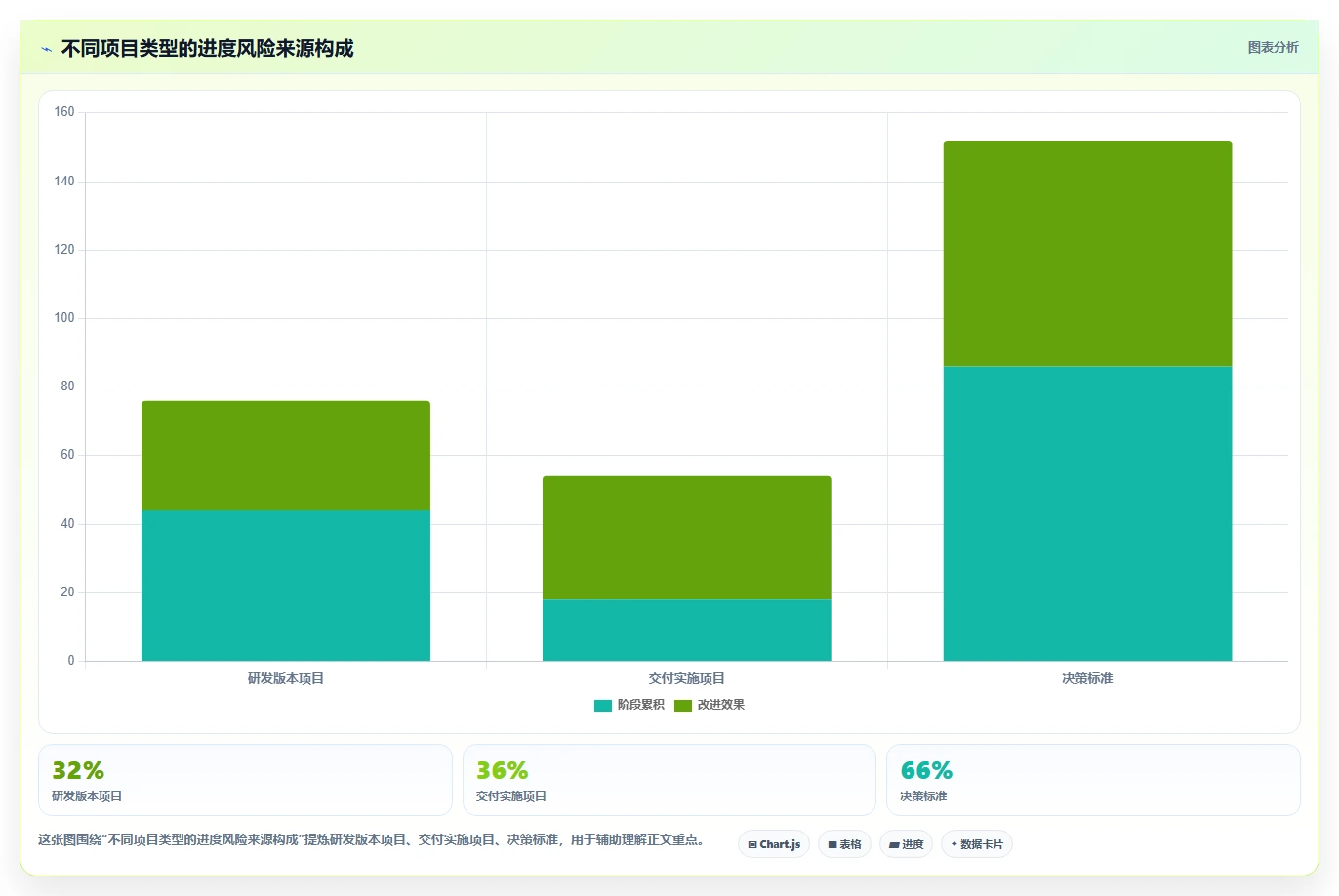
Task: Click the green segment of 决策标准 bar
Action: pos(1087,254)
